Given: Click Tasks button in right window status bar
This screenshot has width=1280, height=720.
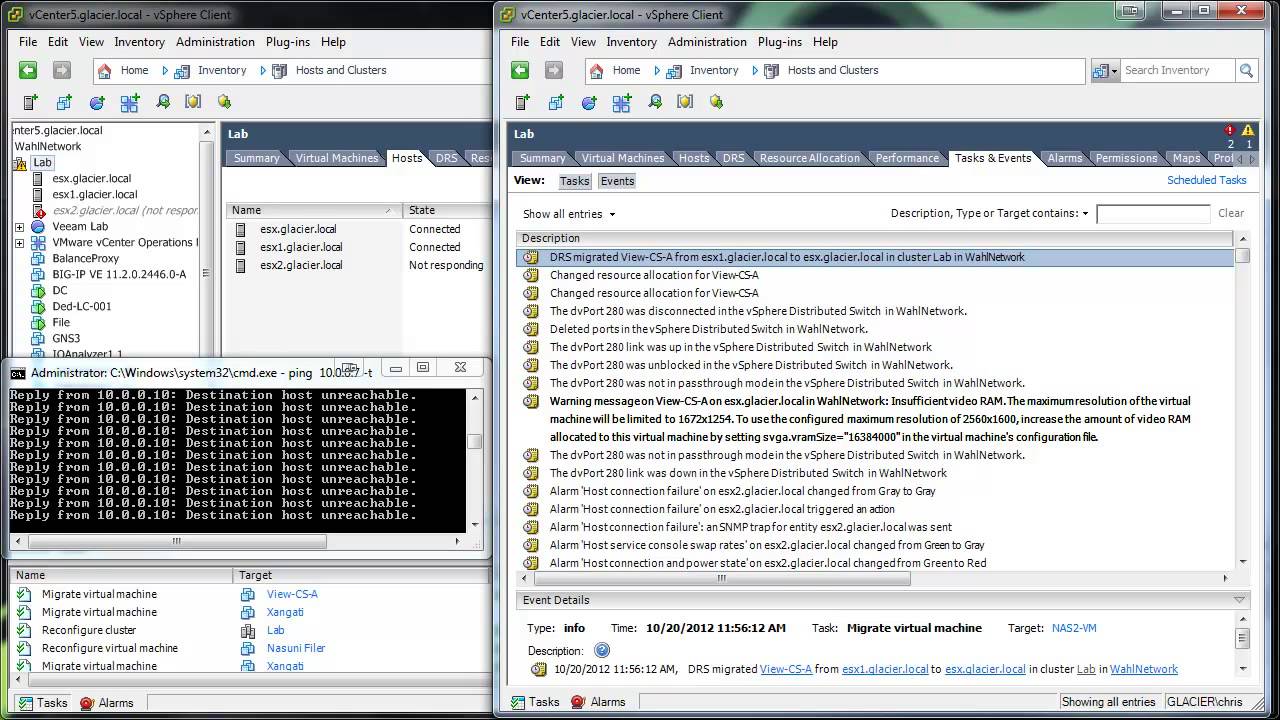Looking at the screenshot, I should 533,702.
